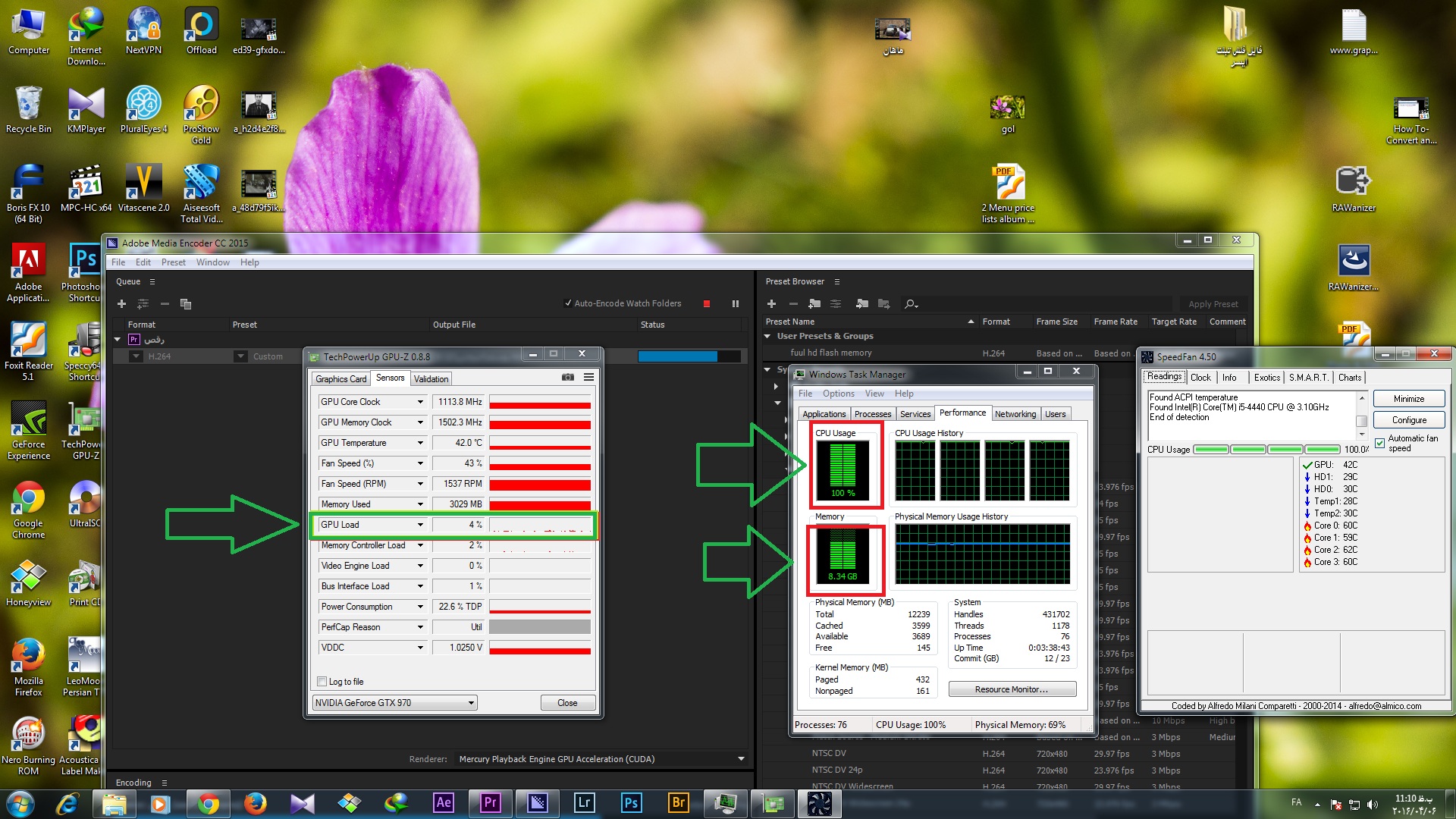Image resolution: width=1456 pixels, height=819 pixels.
Task: Create new preset in Preset Browser
Action: tap(771, 303)
